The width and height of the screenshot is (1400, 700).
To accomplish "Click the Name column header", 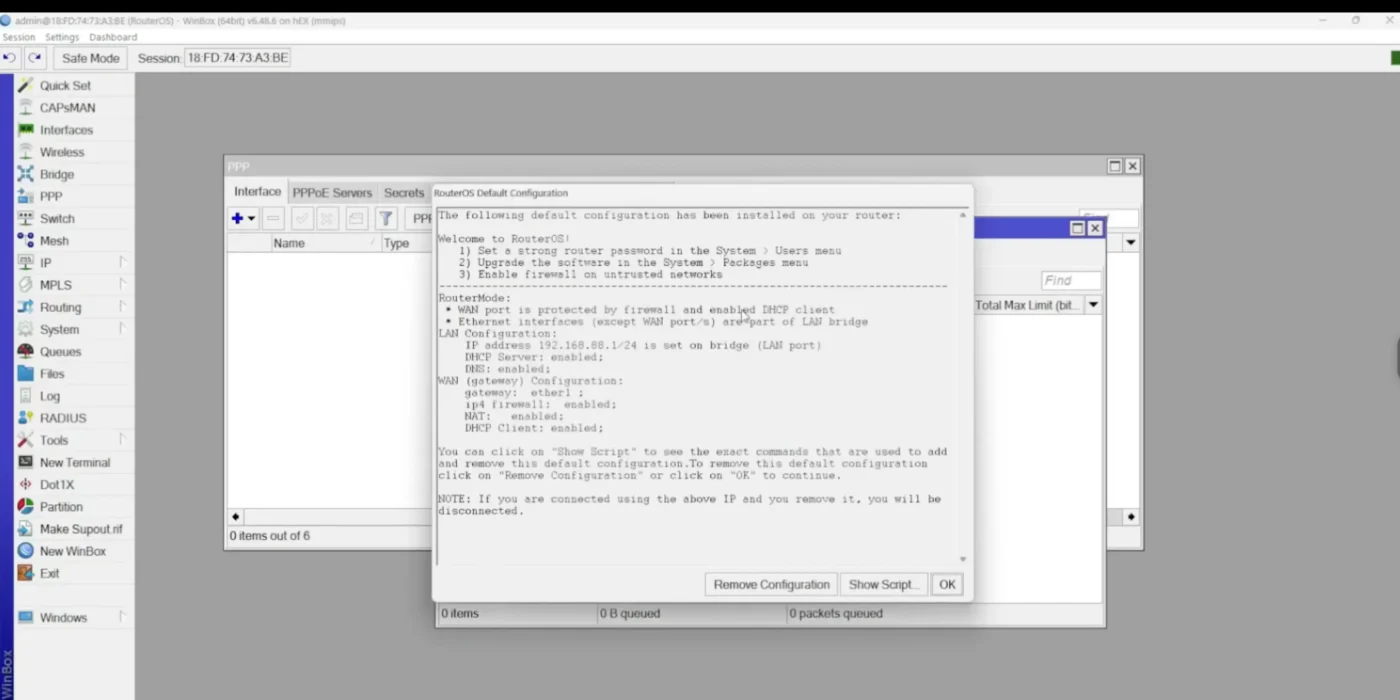I will pyautogui.click(x=324, y=243).
